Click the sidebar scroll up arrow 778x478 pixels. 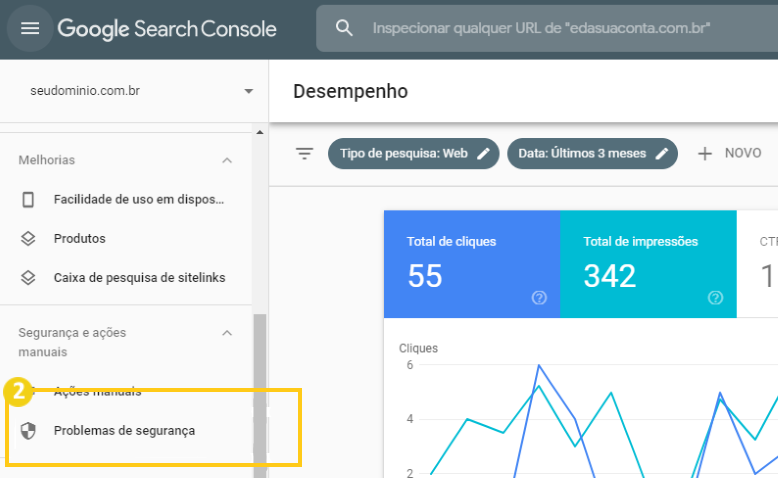[260, 133]
